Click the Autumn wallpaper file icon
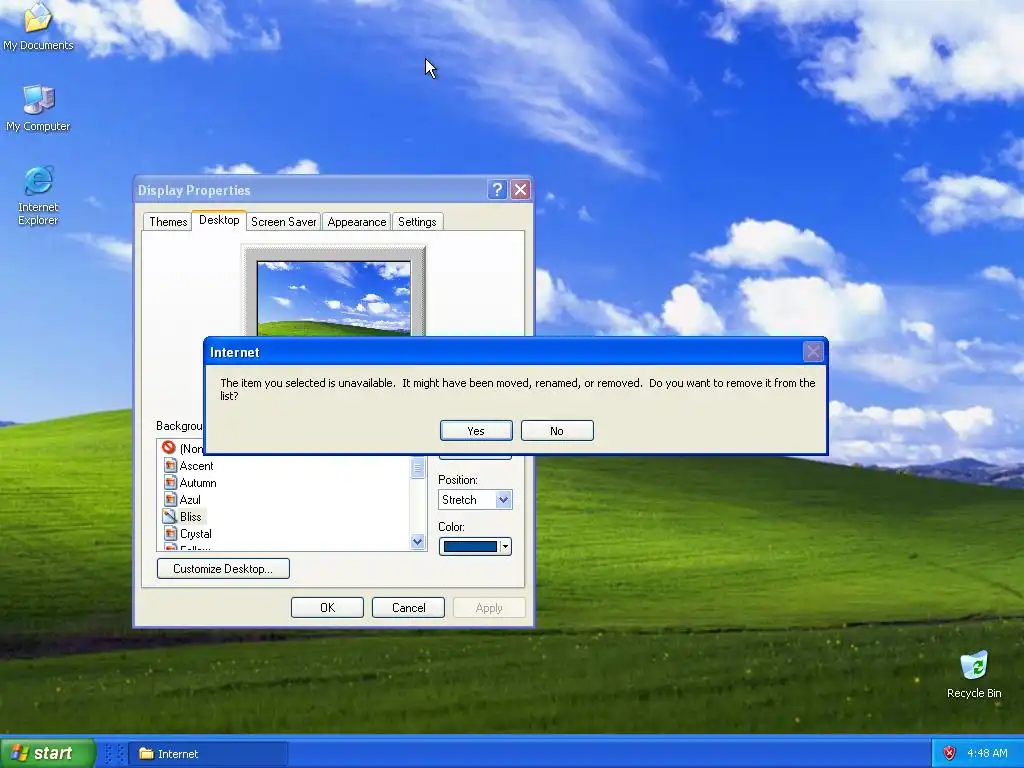 point(170,483)
